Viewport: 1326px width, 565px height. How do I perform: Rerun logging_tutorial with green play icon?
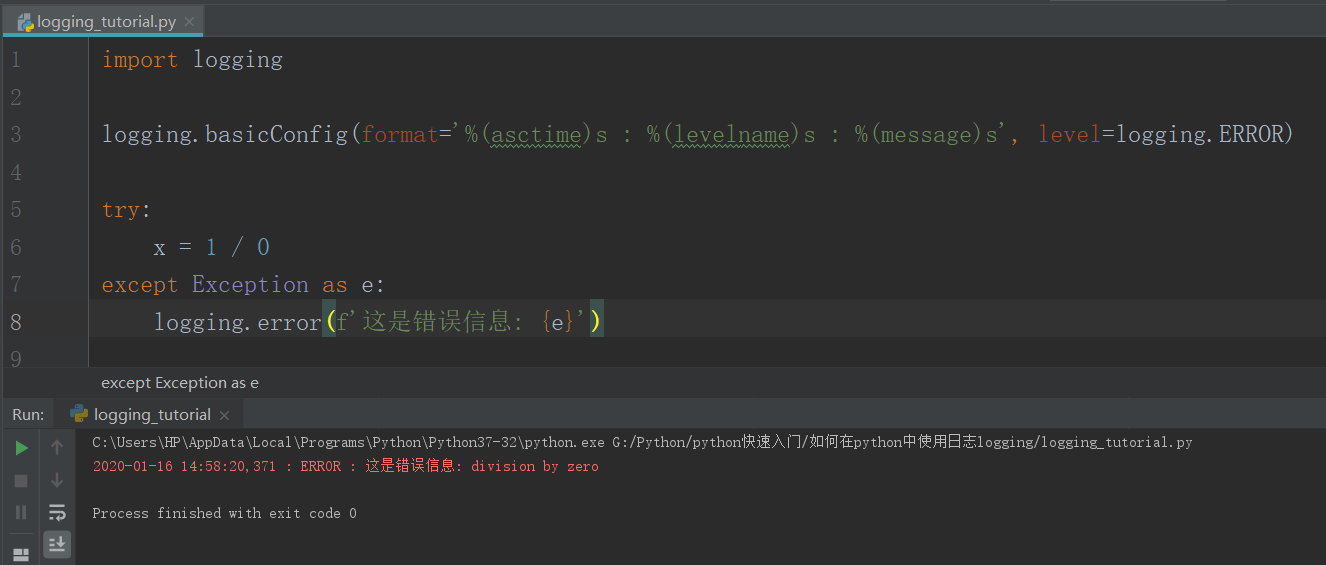(21, 448)
